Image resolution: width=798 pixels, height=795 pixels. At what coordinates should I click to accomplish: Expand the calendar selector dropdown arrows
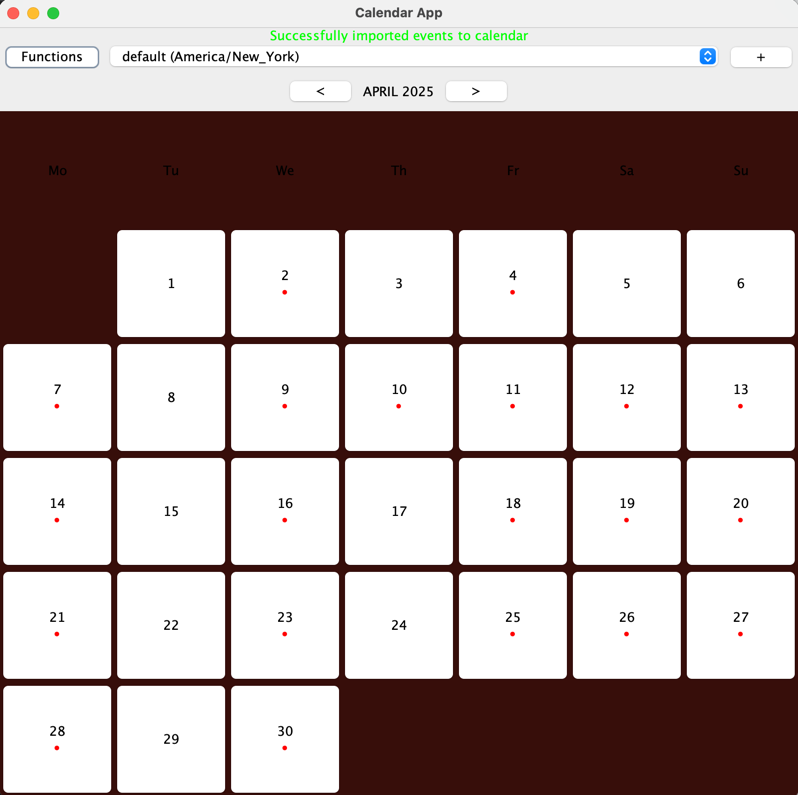click(x=707, y=56)
